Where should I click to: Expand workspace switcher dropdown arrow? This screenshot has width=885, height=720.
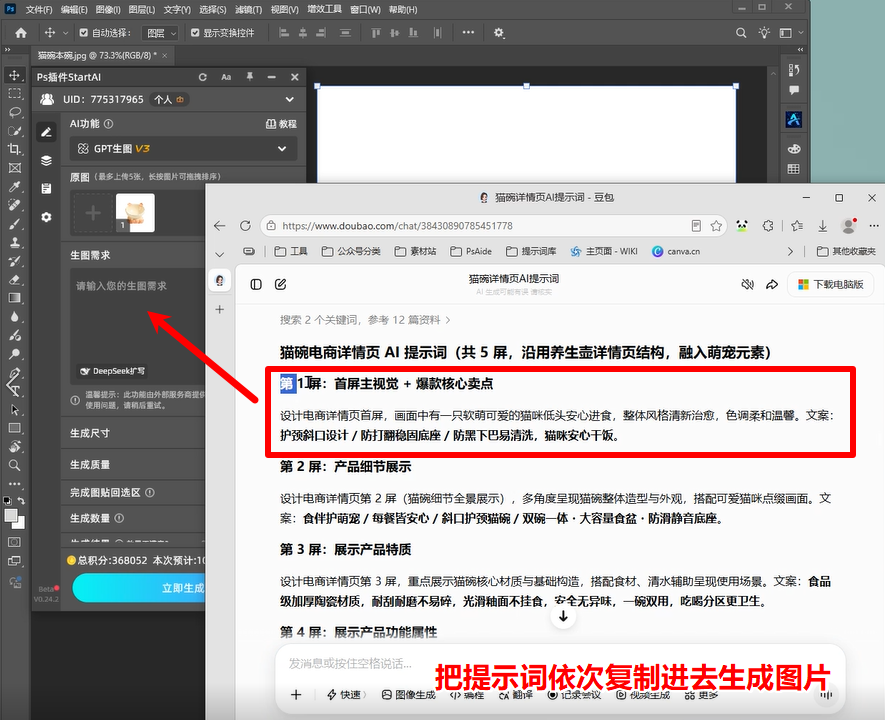point(800,33)
